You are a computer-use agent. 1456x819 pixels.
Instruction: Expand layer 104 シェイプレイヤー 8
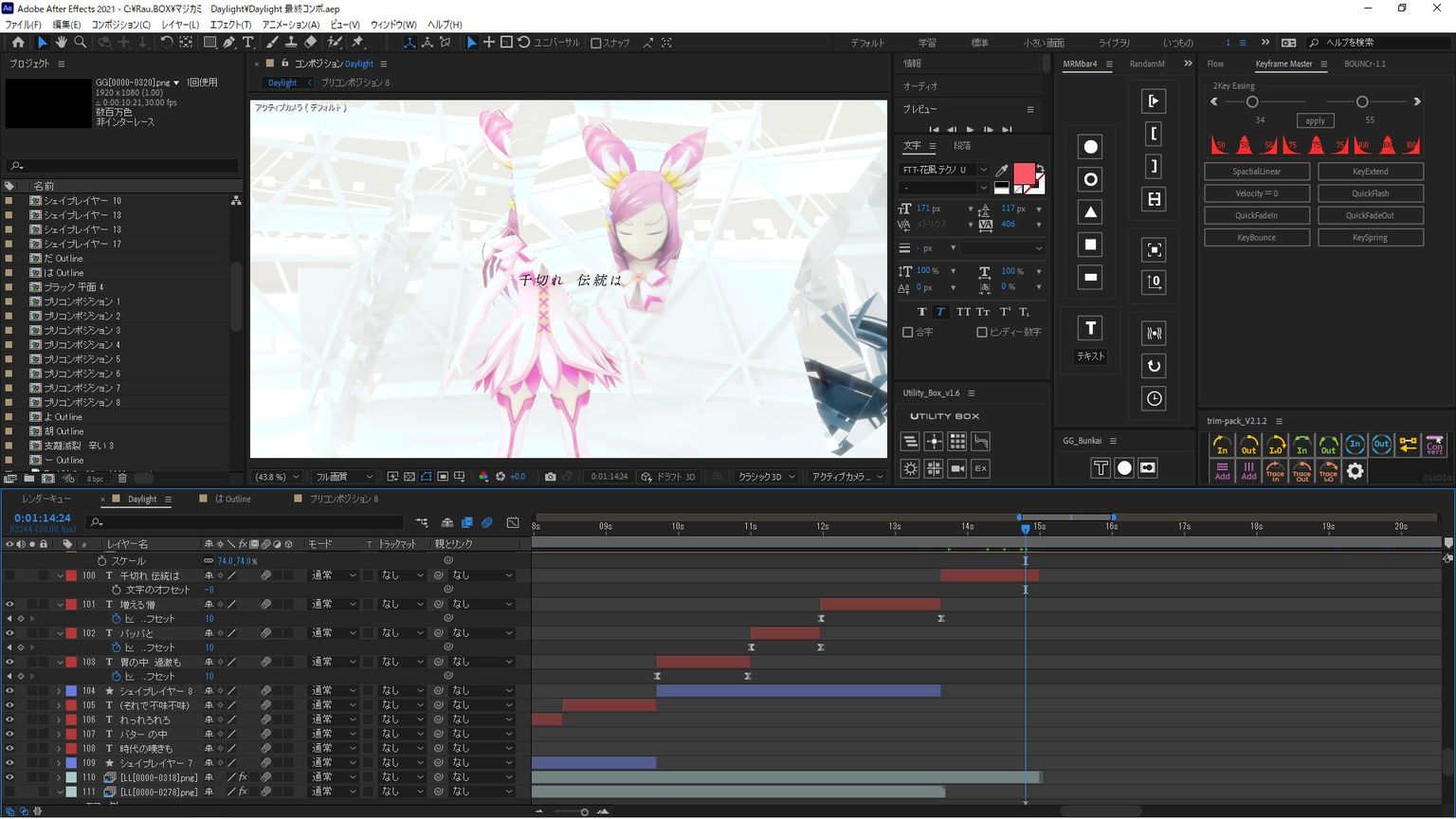click(59, 691)
